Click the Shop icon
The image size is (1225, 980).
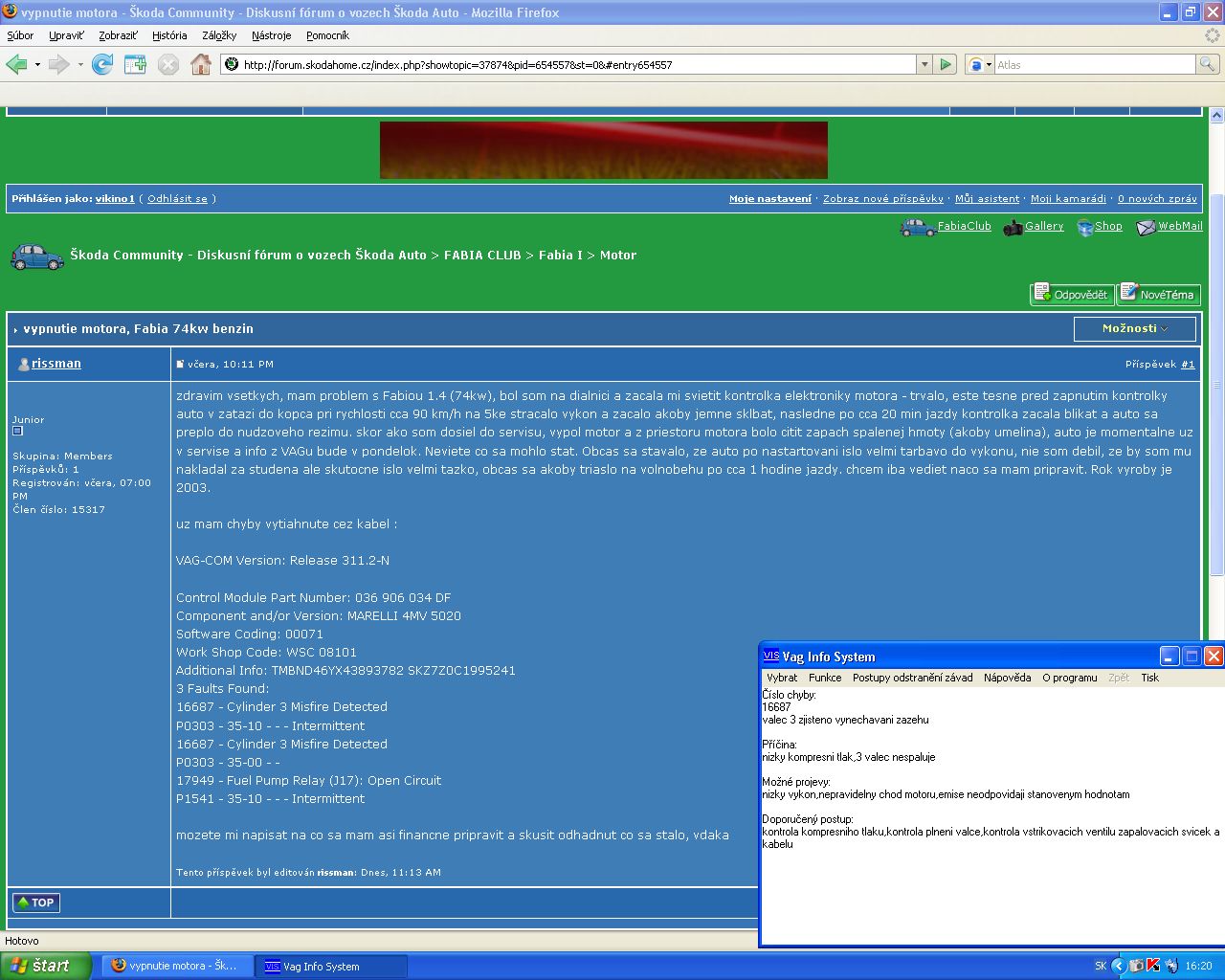[x=1085, y=228]
